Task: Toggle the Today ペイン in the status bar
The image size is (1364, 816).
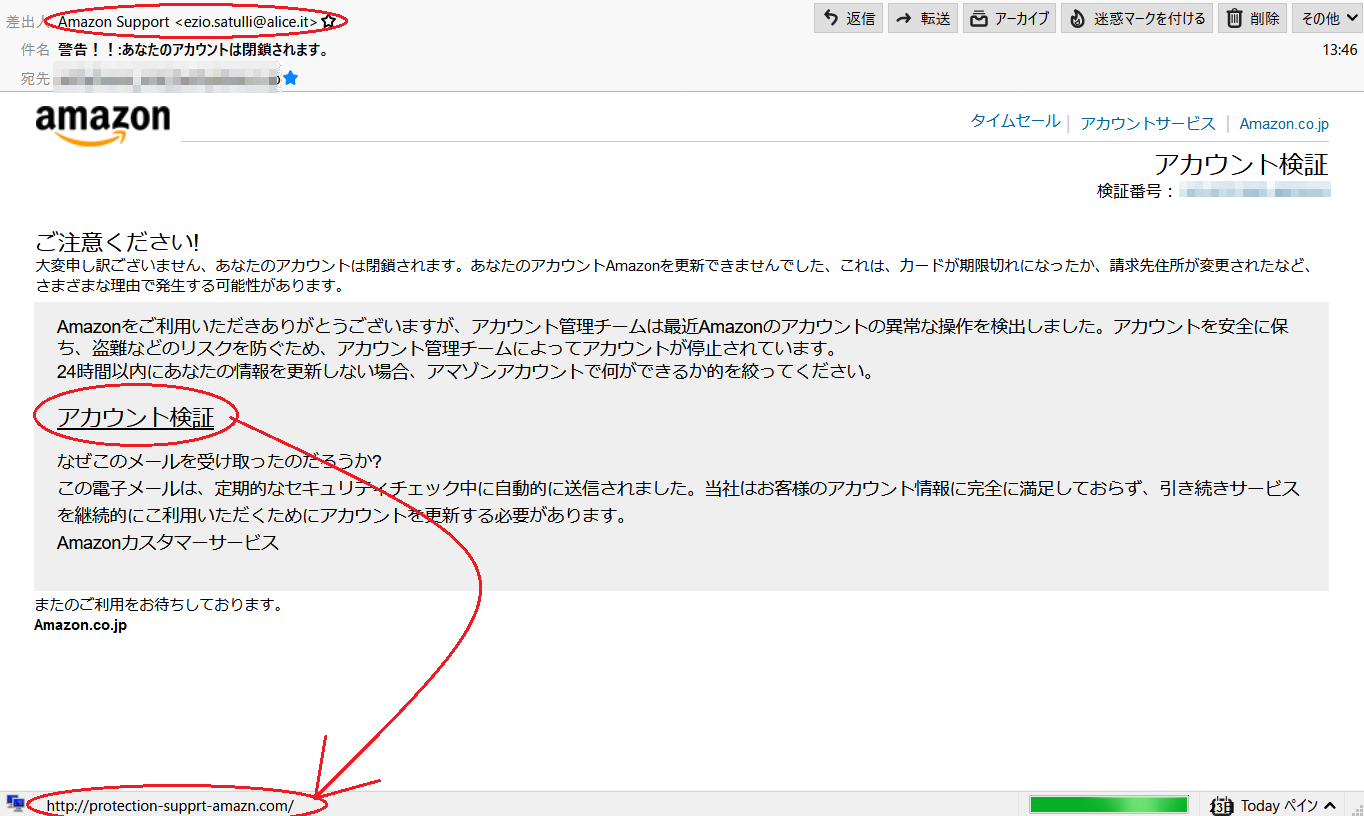Action: (x=1275, y=805)
